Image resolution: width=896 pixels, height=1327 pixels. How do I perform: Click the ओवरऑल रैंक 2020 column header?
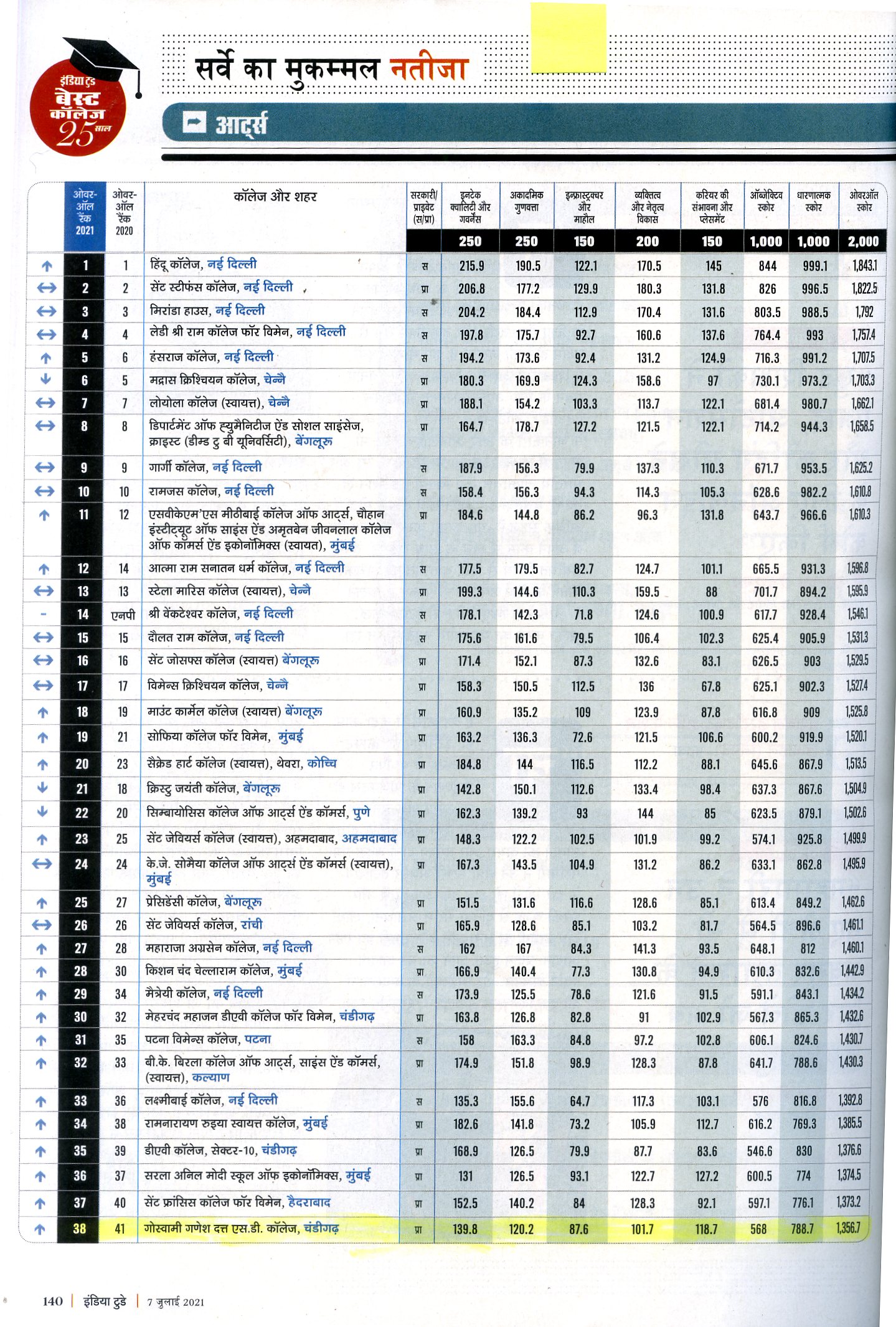click(125, 212)
